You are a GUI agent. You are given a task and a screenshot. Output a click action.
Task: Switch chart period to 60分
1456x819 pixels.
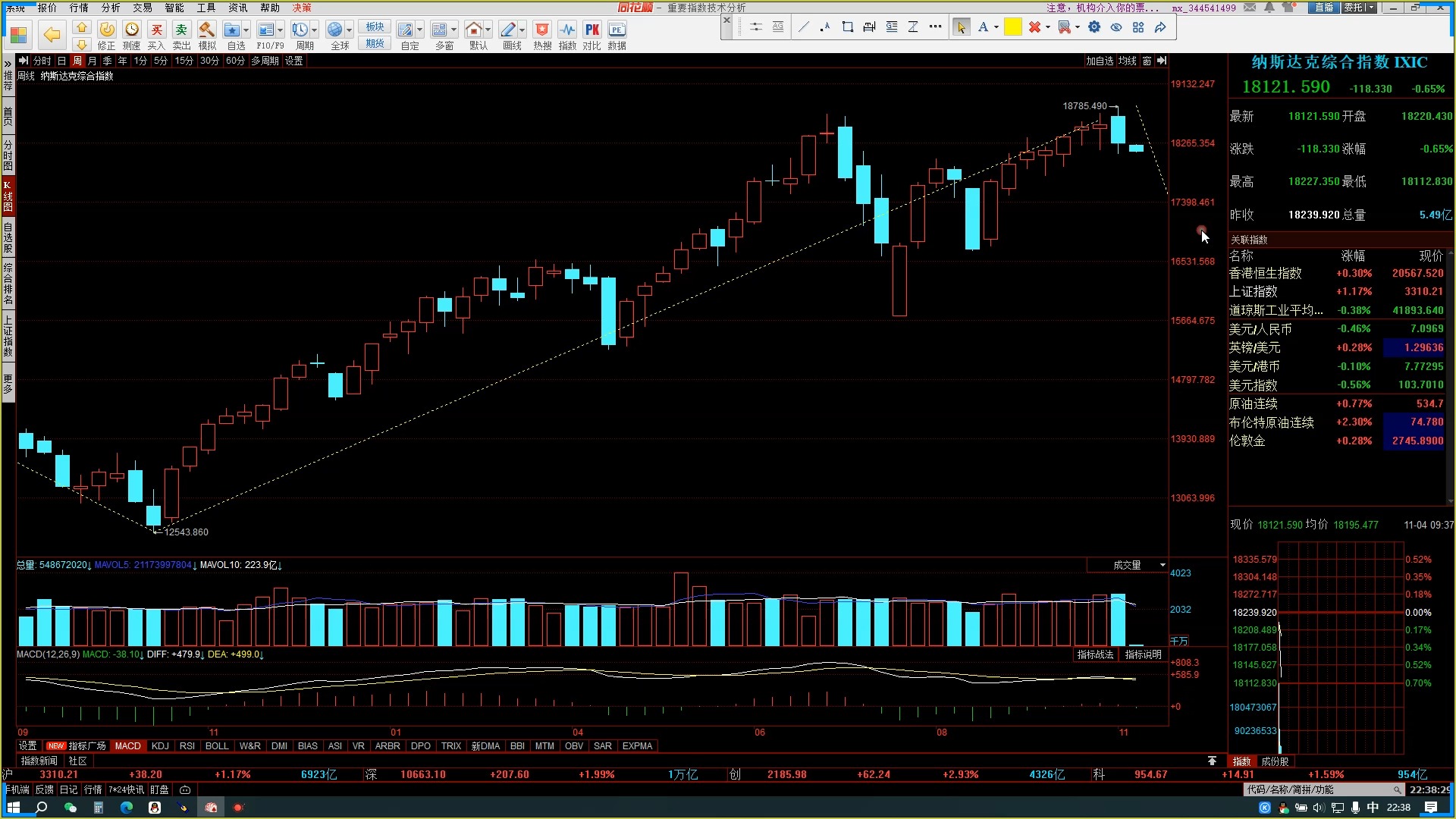(235, 61)
